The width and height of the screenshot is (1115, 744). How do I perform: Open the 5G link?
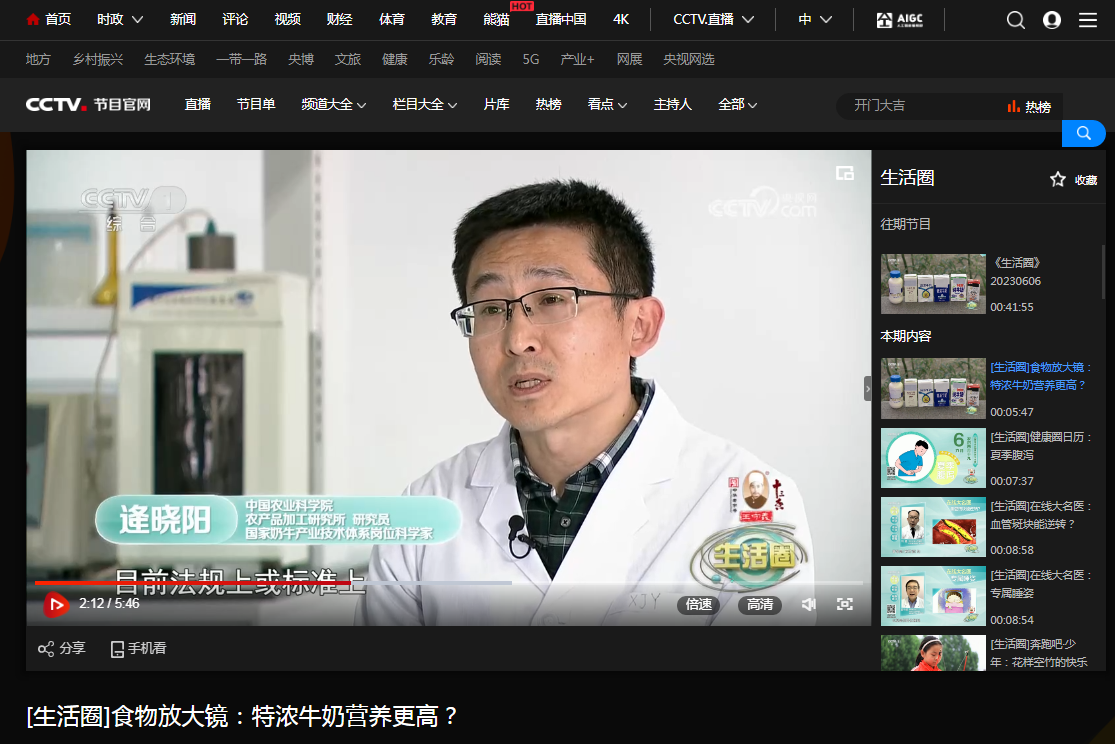tap(531, 59)
